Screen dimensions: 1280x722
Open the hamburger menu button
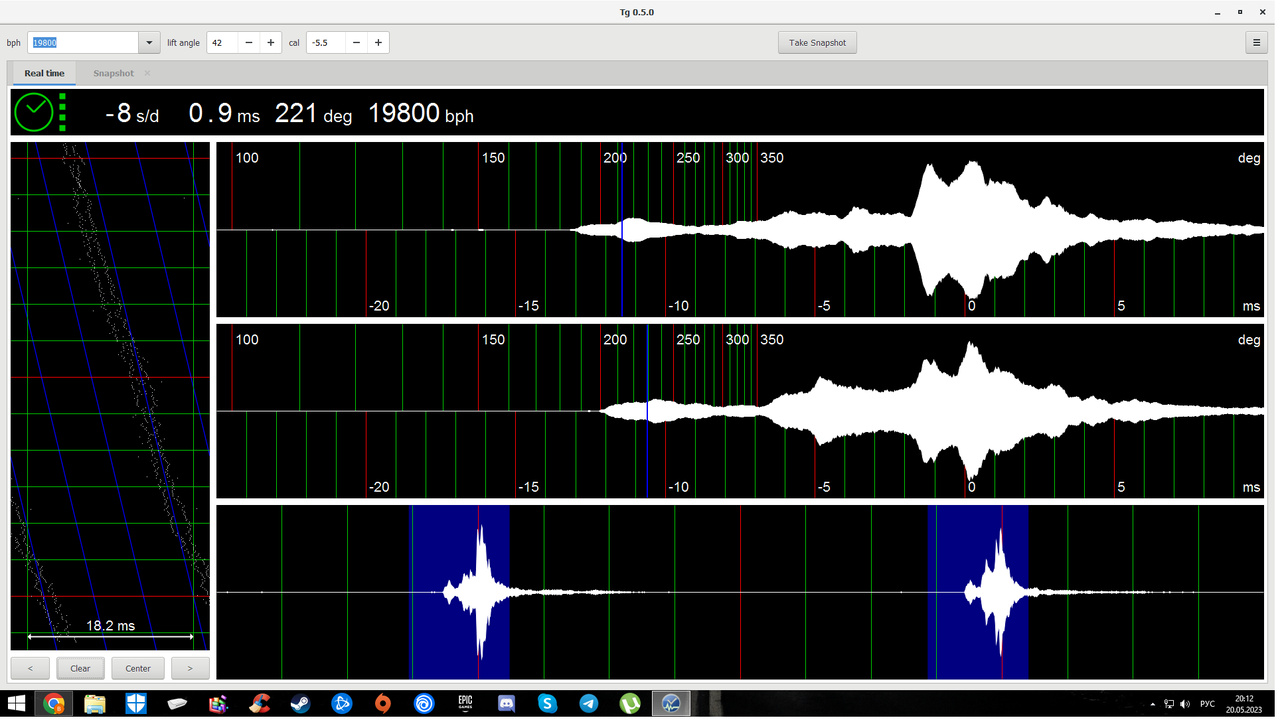(1257, 43)
